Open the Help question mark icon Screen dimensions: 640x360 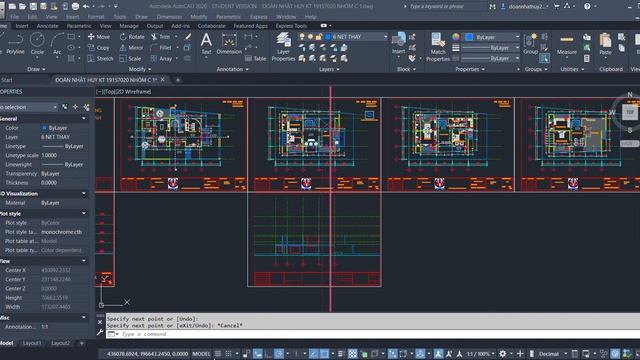(x=587, y=7)
